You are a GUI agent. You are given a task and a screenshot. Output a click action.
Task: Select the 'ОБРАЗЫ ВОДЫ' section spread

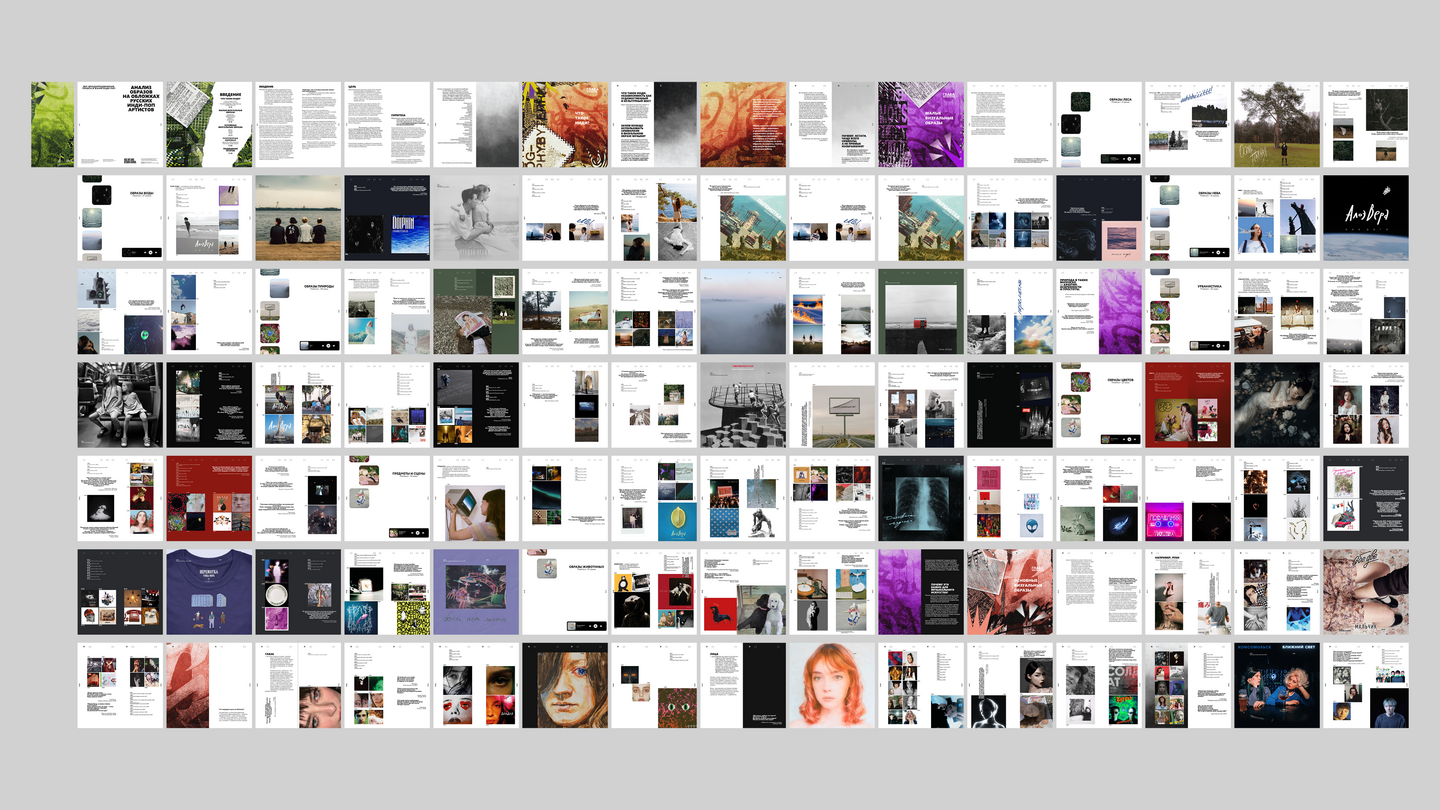121,218
